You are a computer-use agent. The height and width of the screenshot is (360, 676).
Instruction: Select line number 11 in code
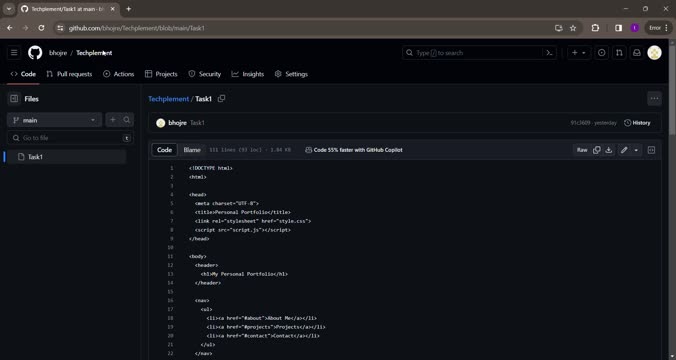pyautogui.click(x=170, y=257)
